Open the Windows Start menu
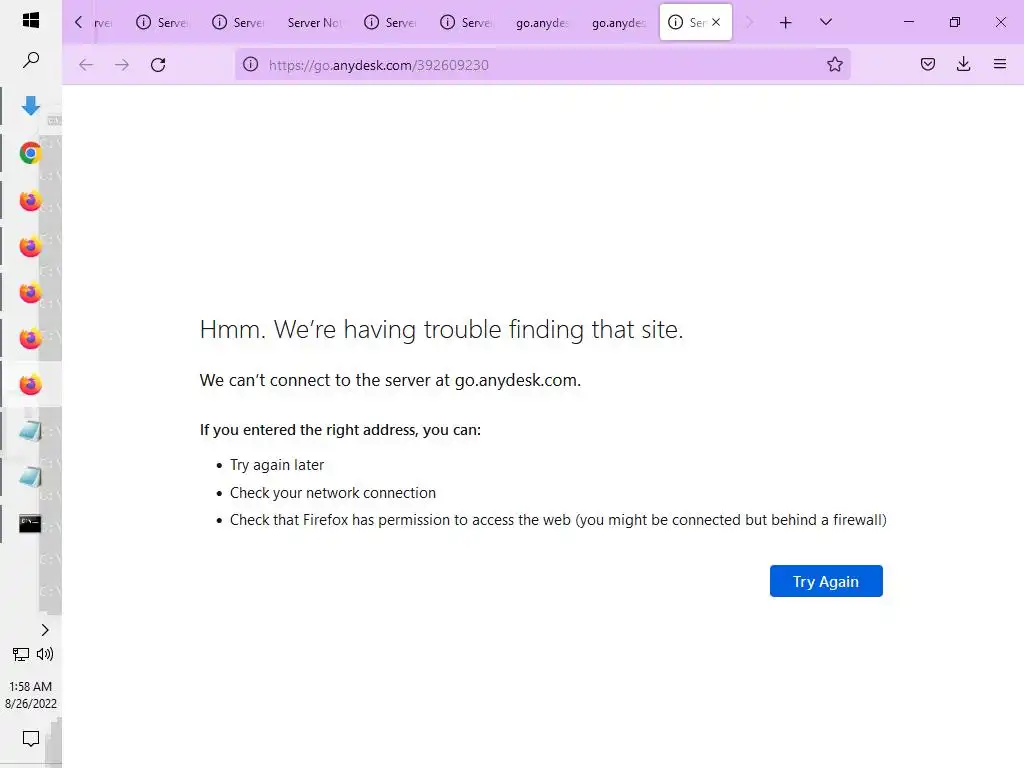 click(31, 20)
